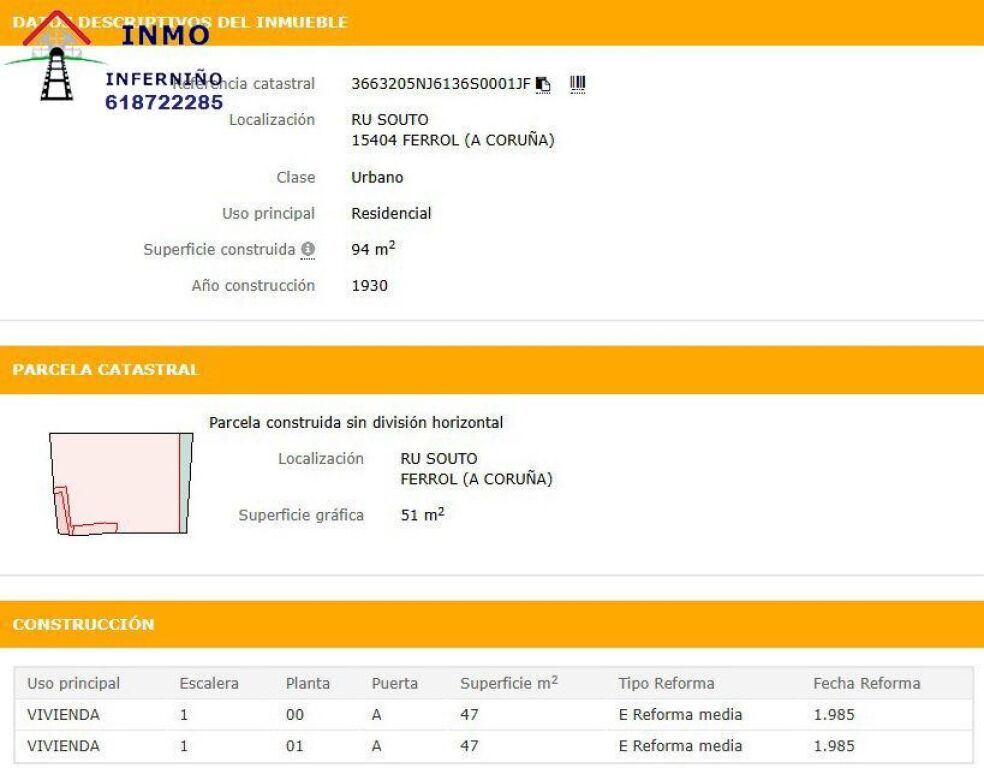The width and height of the screenshot is (984, 768).
Task: Click the planta '00' cell
Action: [x=295, y=715]
